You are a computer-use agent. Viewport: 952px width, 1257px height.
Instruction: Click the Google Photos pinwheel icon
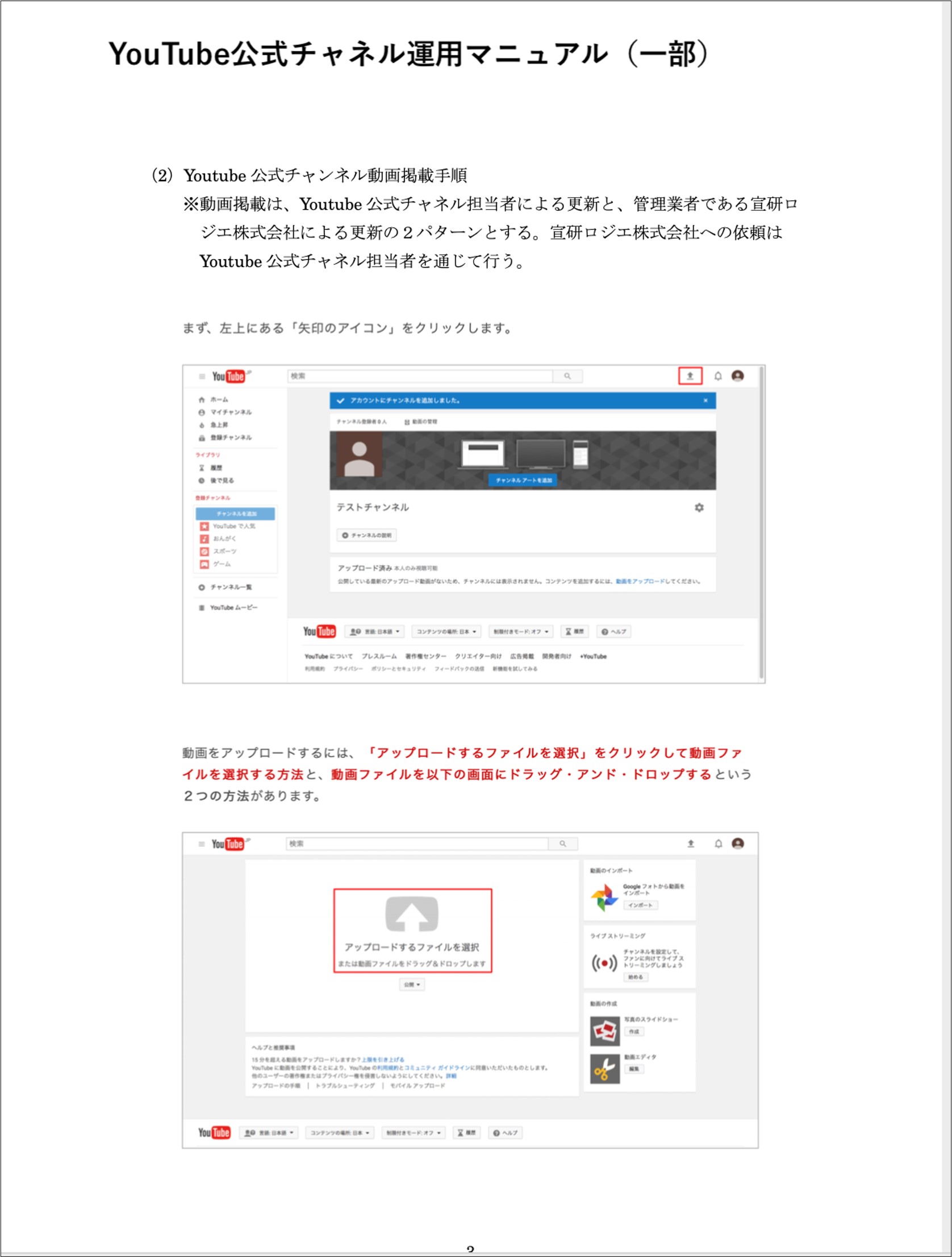point(604,897)
